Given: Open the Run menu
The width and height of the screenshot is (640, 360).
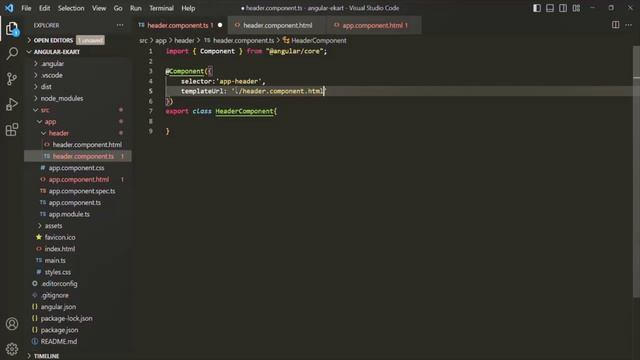Looking at the screenshot, I should pos(136,8).
